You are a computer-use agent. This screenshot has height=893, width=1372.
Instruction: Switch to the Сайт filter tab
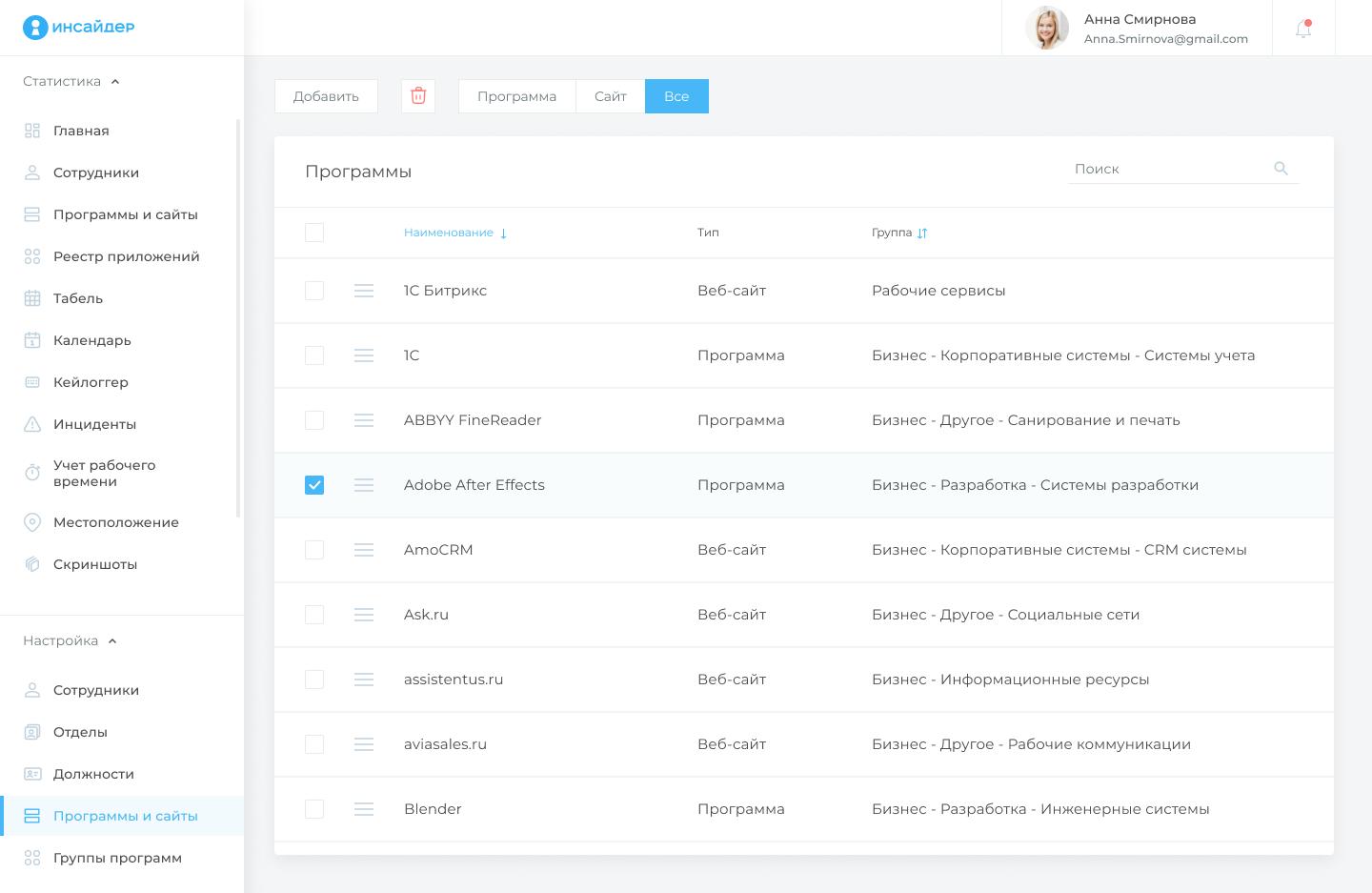610,95
